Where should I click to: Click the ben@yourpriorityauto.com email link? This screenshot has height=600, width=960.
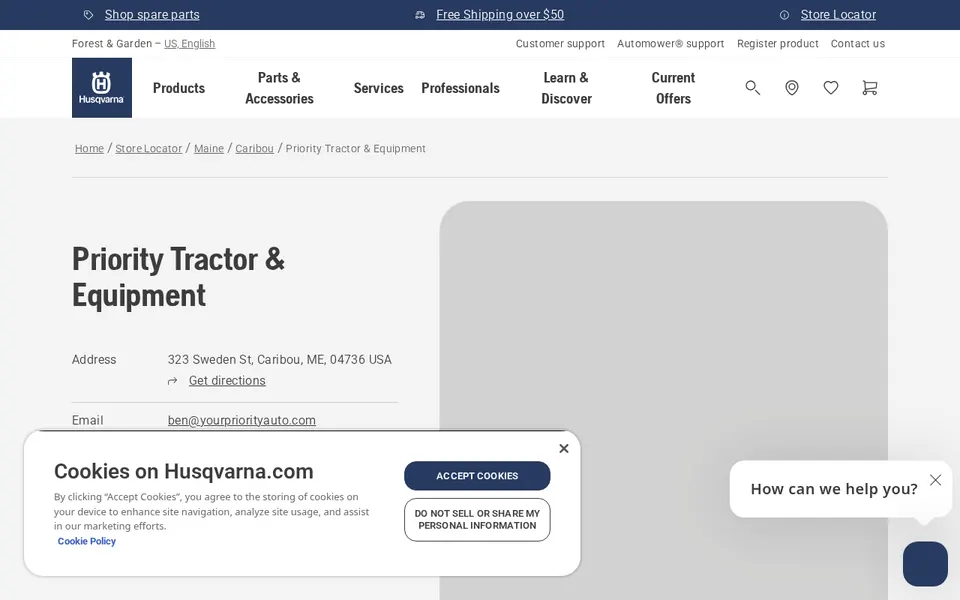[242, 421]
